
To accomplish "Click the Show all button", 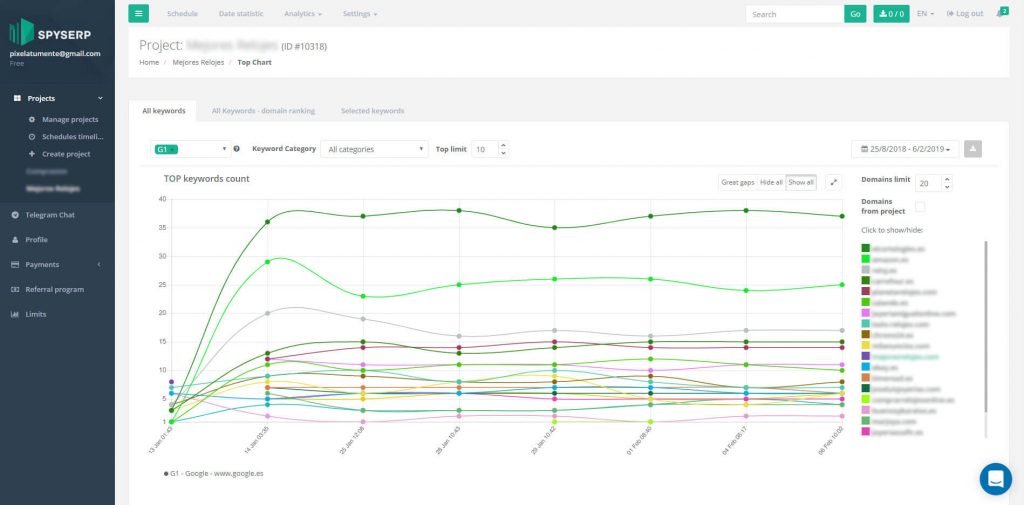I will tap(801, 182).
